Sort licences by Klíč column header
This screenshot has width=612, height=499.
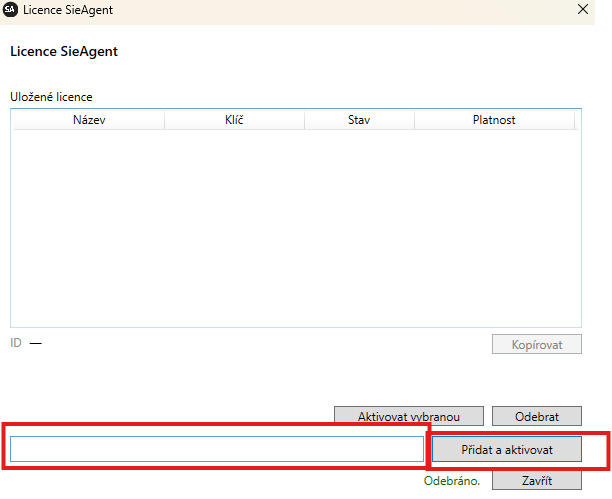pyautogui.click(x=234, y=120)
